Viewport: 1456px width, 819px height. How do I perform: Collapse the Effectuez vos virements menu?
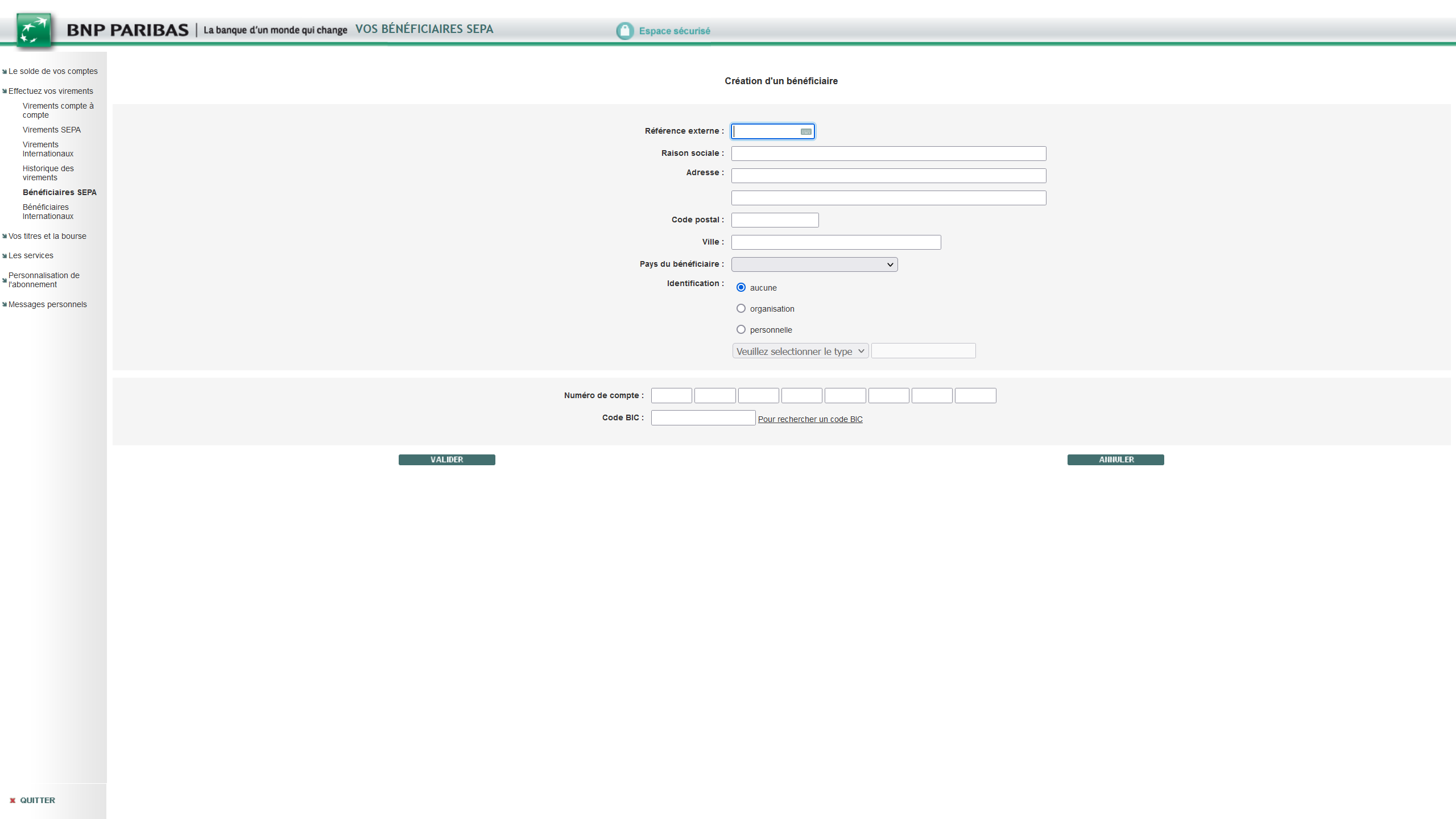click(50, 91)
